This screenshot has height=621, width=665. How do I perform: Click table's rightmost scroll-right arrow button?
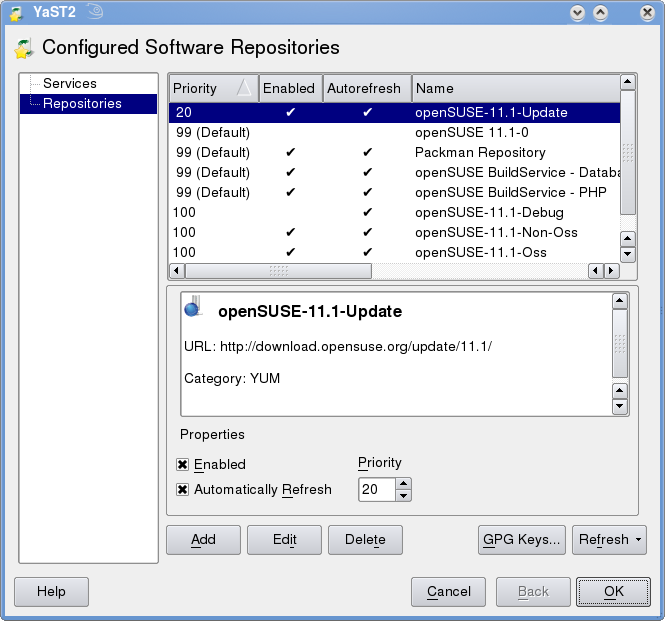click(611, 271)
